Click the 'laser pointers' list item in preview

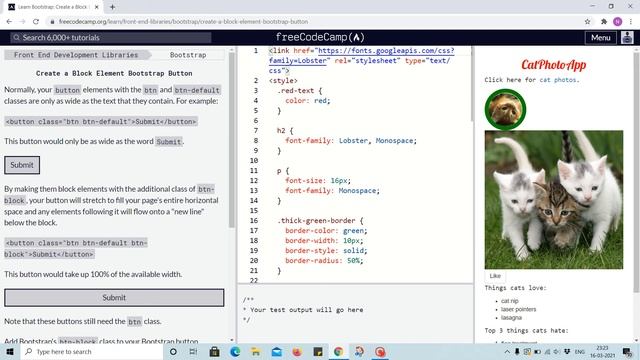click(x=518, y=309)
